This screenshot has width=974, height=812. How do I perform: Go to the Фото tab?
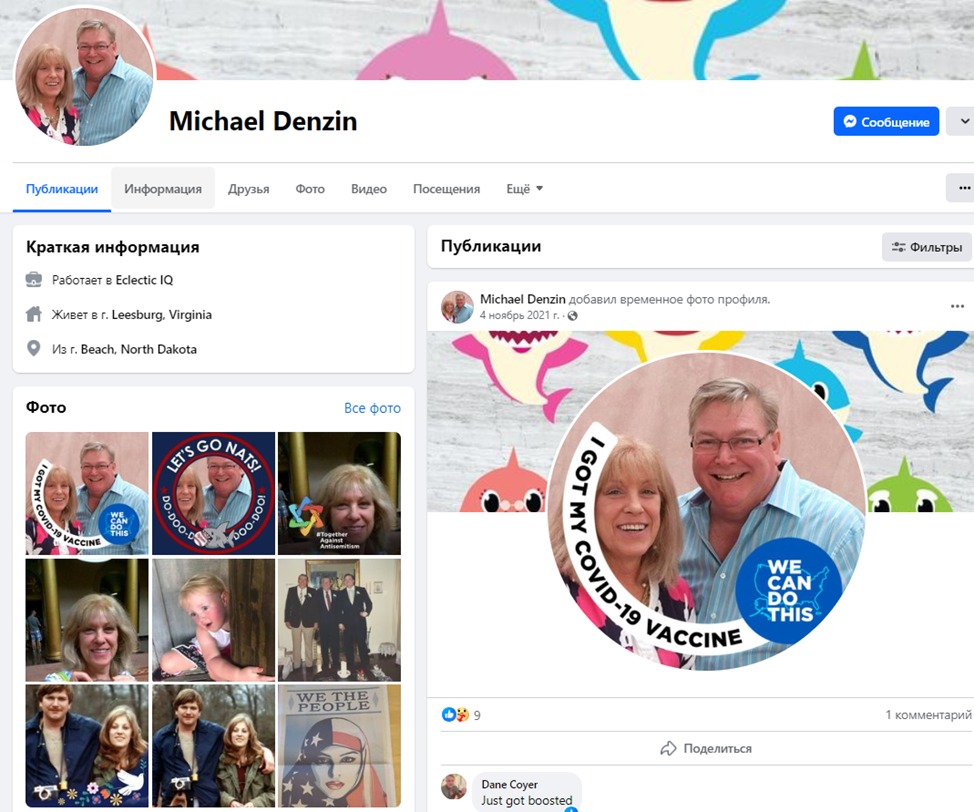[x=310, y=189]
